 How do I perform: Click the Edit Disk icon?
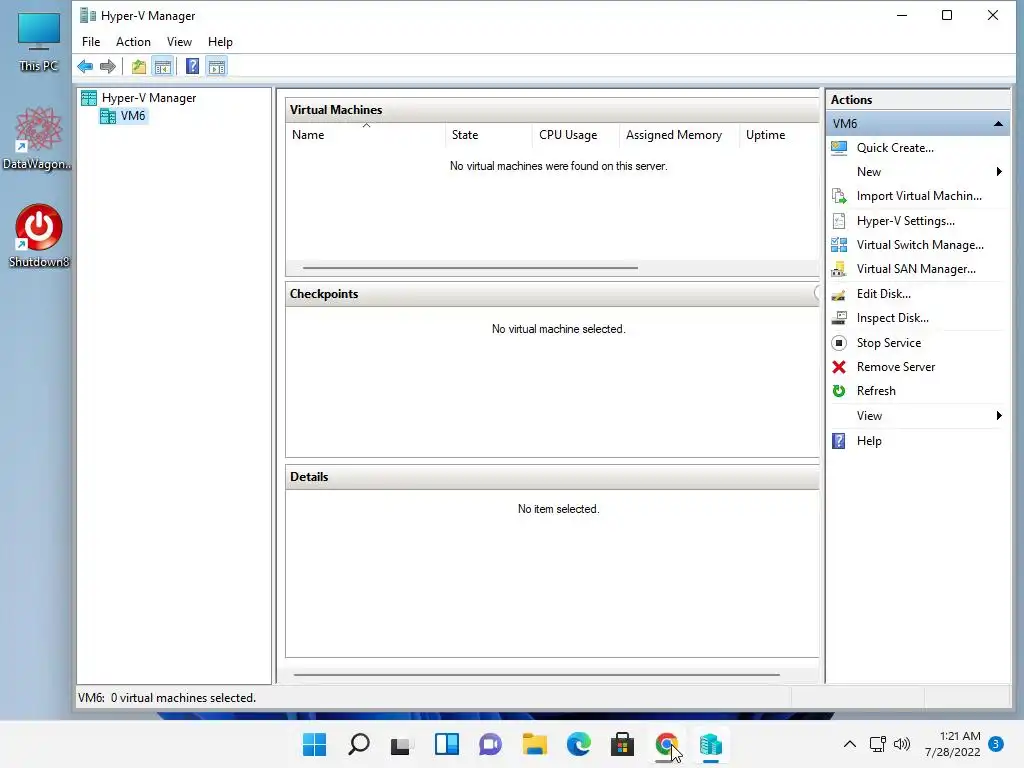pos(839,294)
